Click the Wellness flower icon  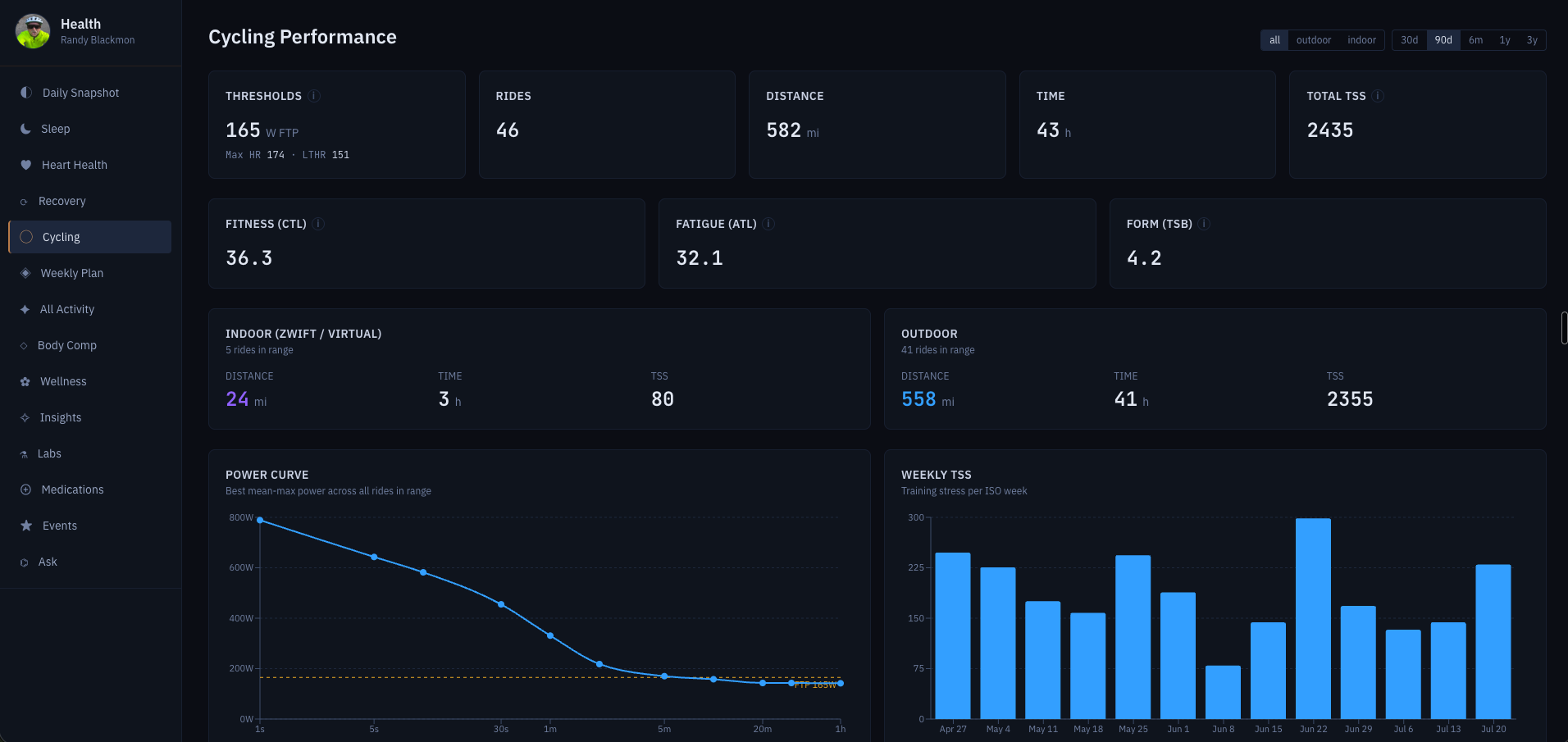coord(25,381)
